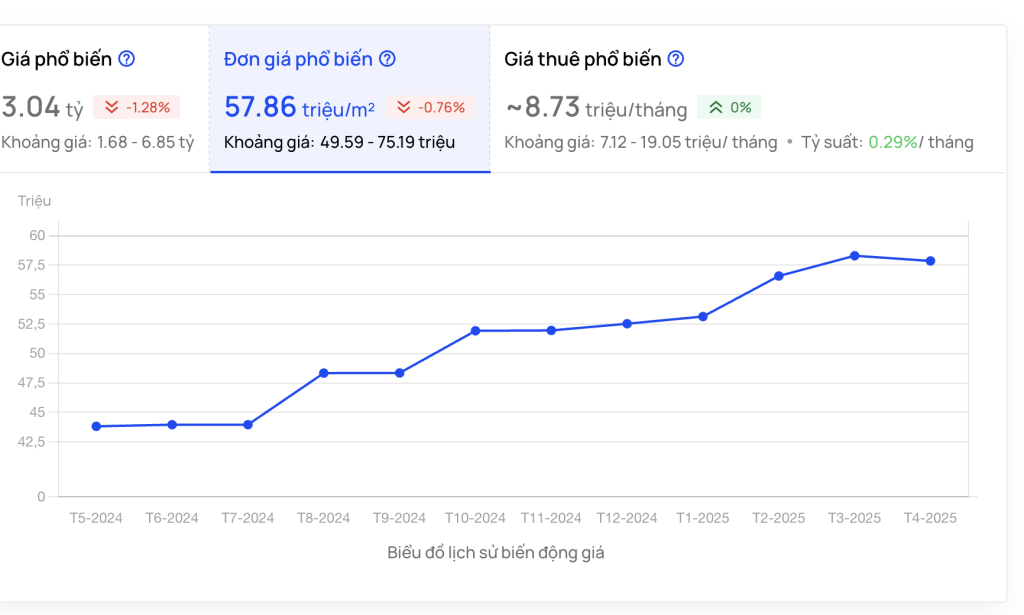Click Khoảng giá: 7.12 - 19.05 triệu/ tháng
This screenshot has width=1024, height=615.
641,142
